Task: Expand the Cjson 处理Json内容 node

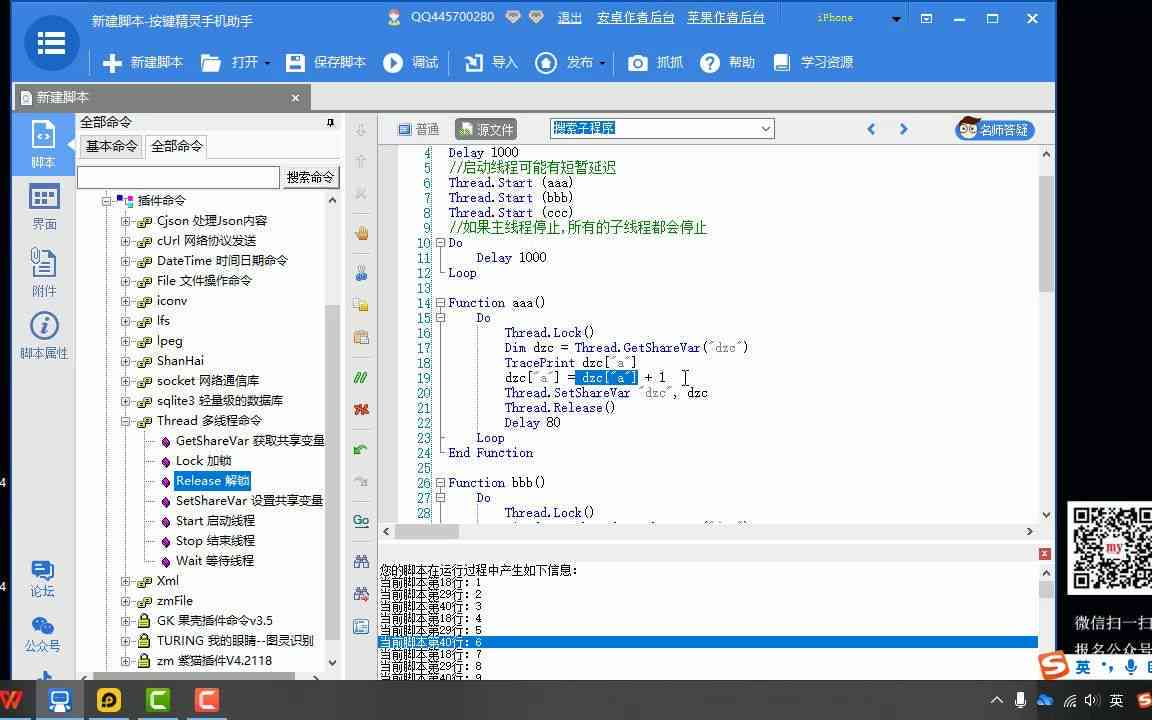Action: tap(126, 221)
